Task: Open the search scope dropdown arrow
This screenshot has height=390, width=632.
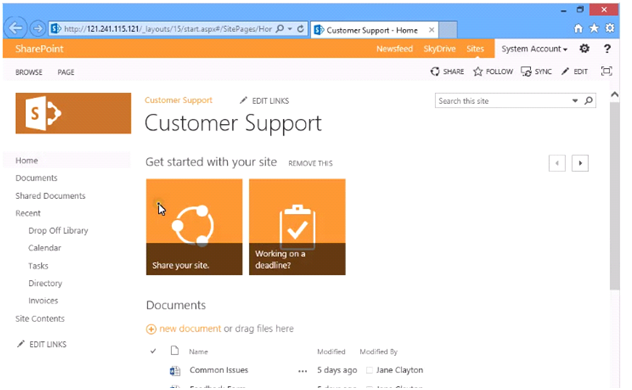Action: click(x=575, y=101)
